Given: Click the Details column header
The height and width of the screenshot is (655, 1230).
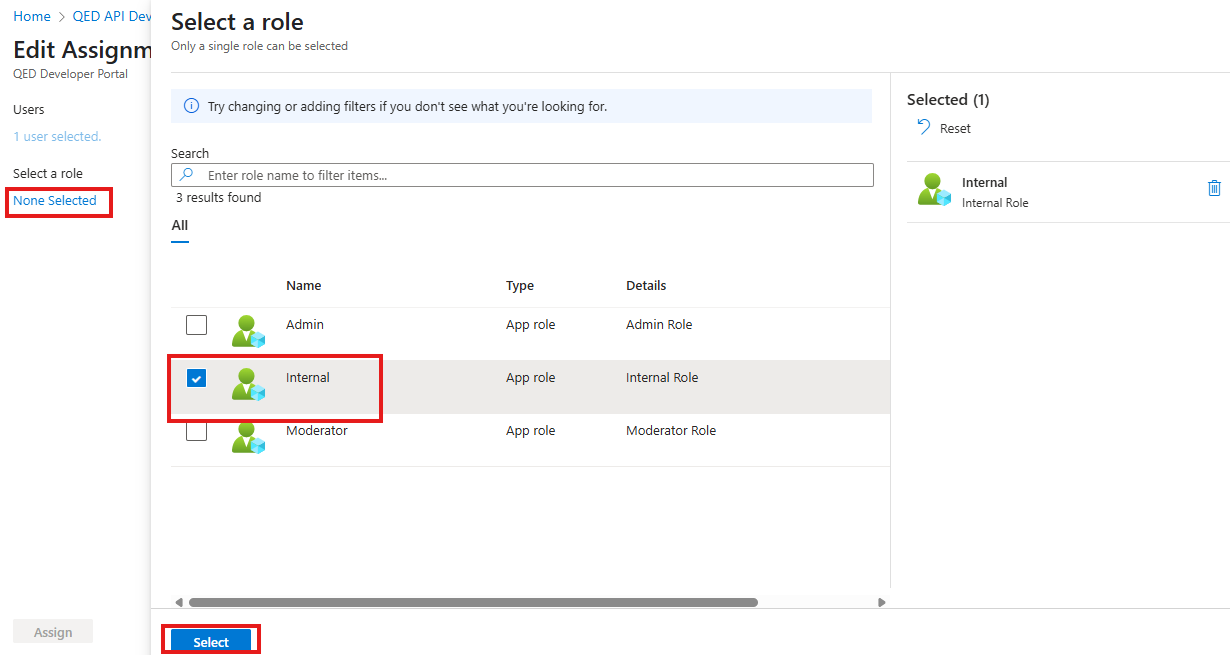Looking at the screenshot, I should coord(646,286).
